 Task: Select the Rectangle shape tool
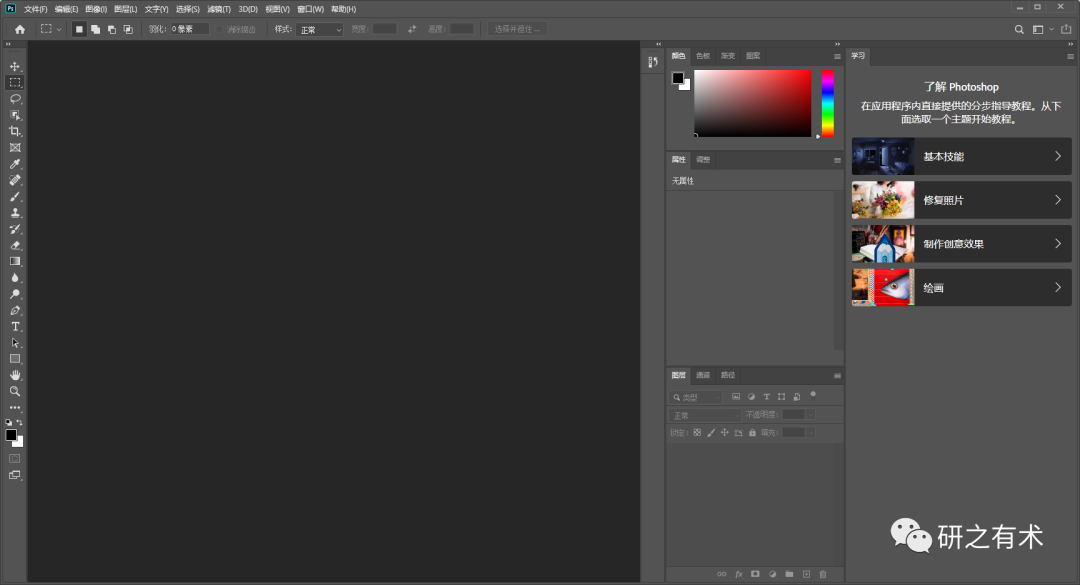[14, 359]
